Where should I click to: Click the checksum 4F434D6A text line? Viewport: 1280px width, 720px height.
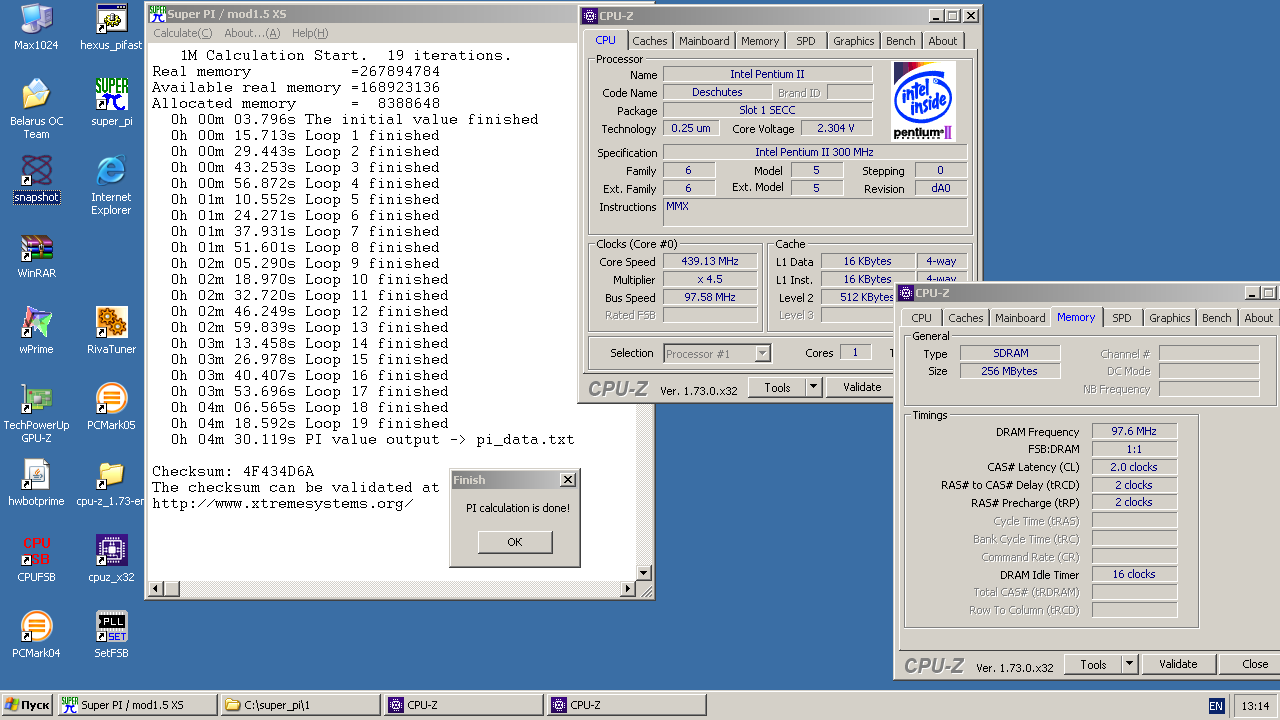pyautogui.click(x=233, y=472)
